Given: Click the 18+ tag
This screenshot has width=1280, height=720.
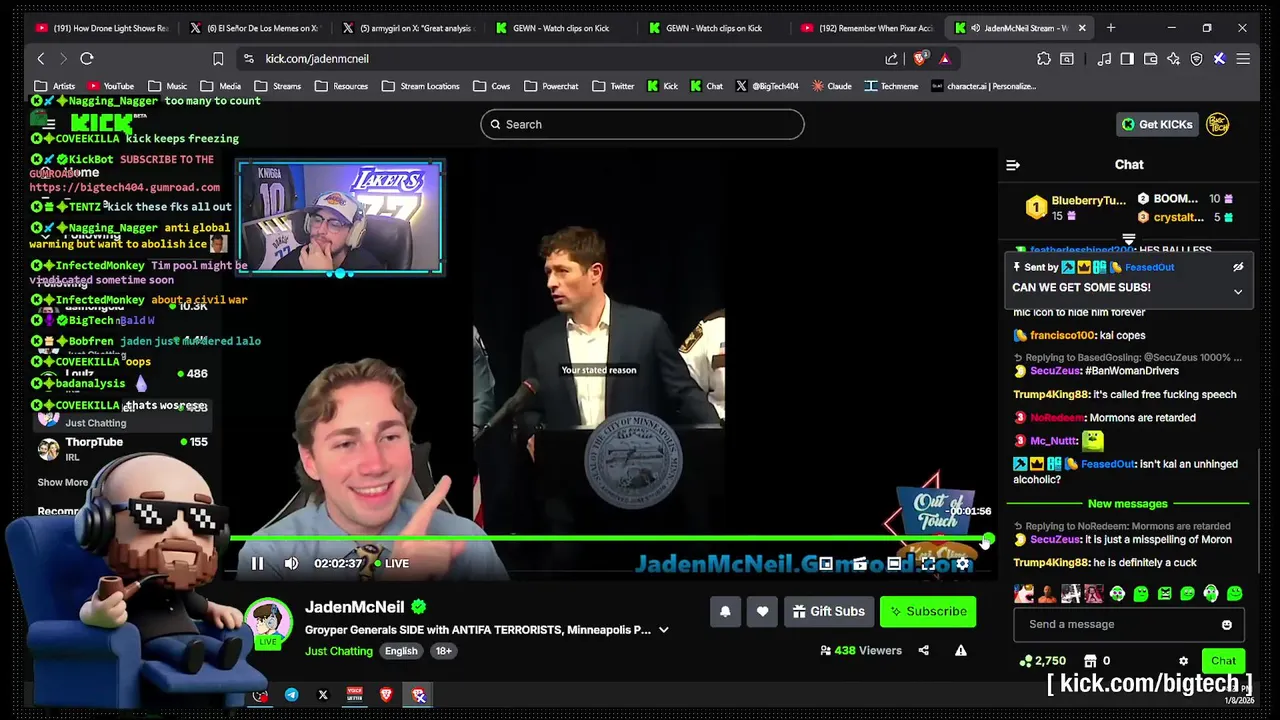Looking at the screenshot, I should coord(443,651).
